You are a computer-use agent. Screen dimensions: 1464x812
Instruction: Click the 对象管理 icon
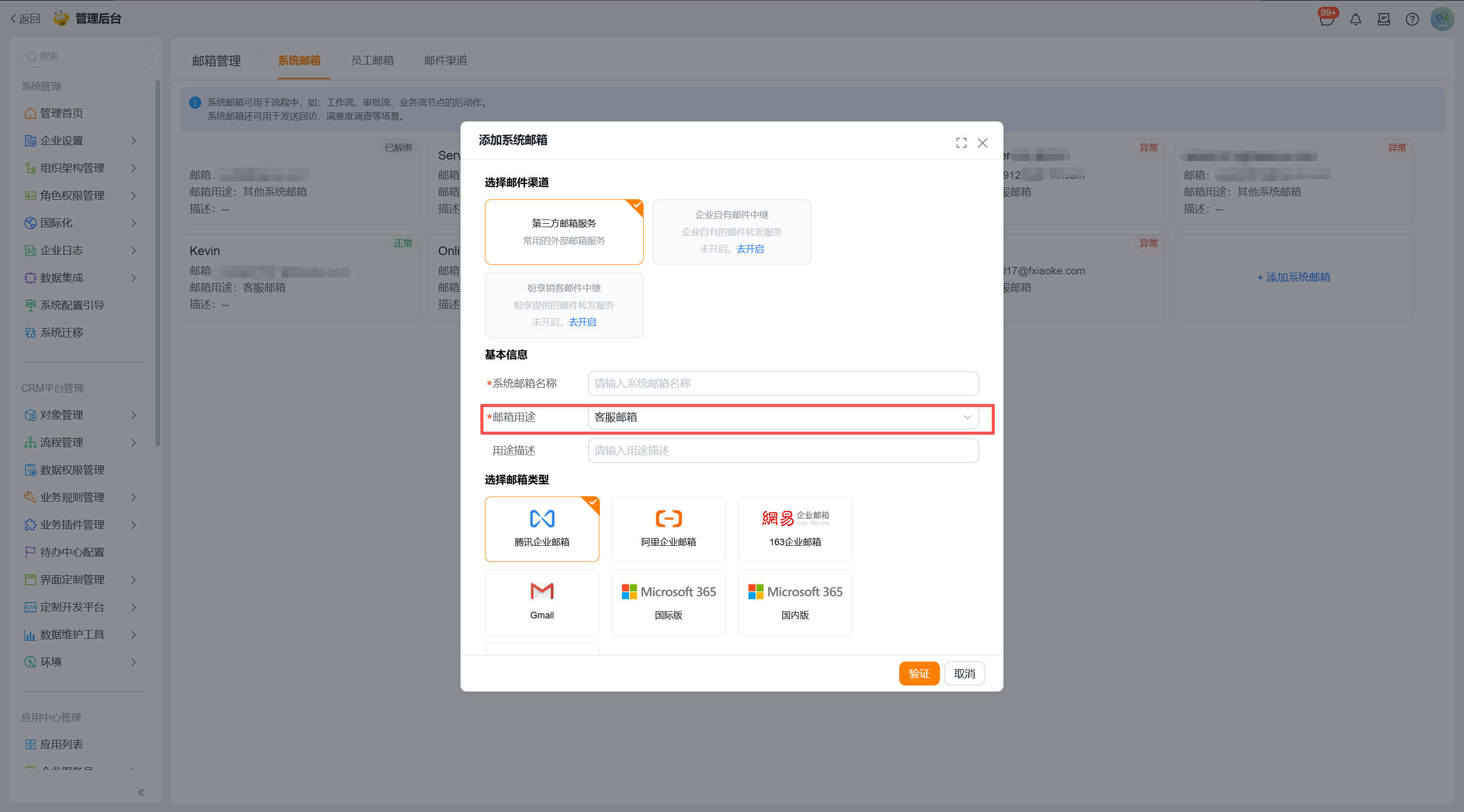pos(30,415)
